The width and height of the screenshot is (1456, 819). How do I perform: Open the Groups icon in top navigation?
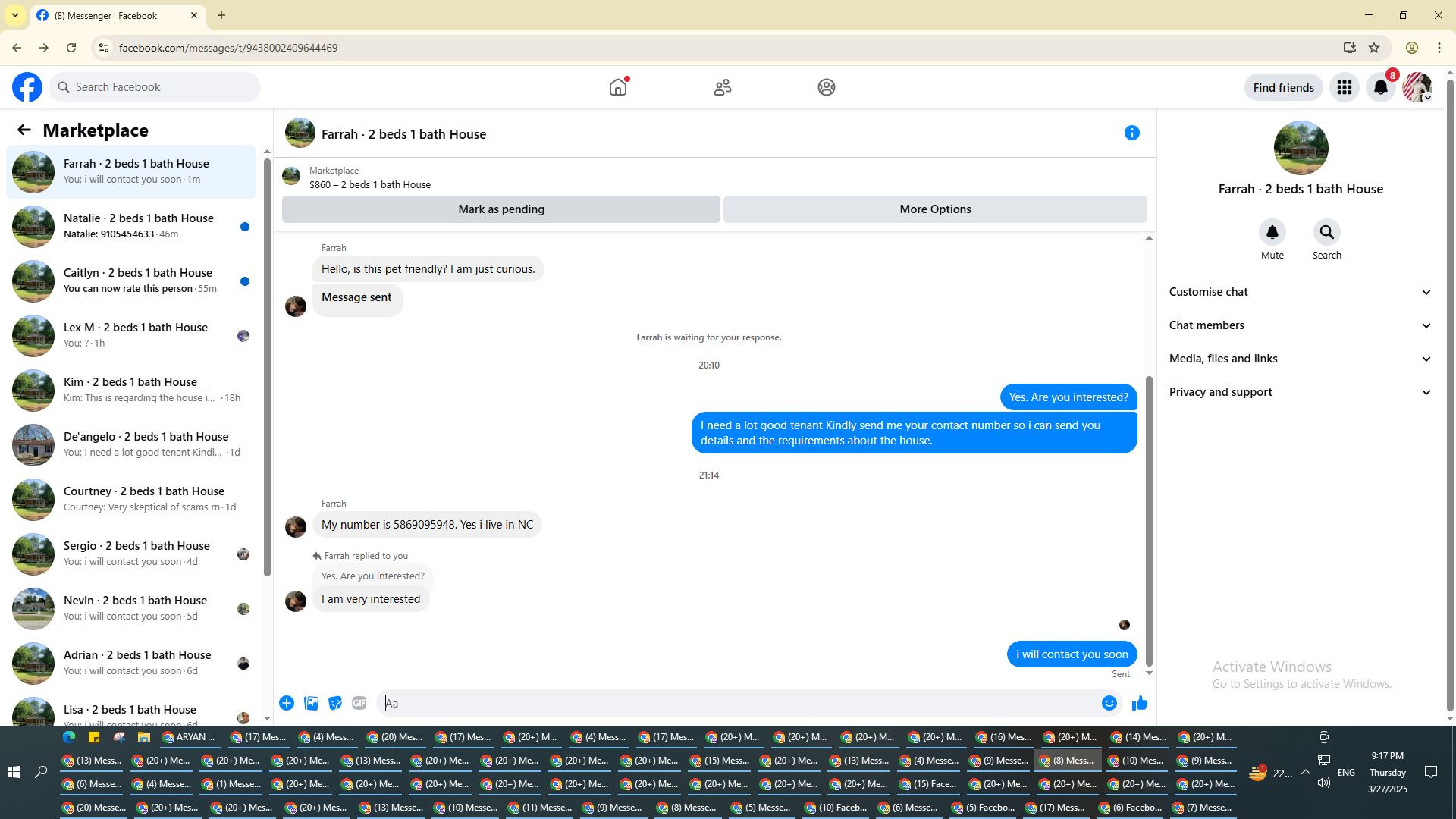point(827,87)
